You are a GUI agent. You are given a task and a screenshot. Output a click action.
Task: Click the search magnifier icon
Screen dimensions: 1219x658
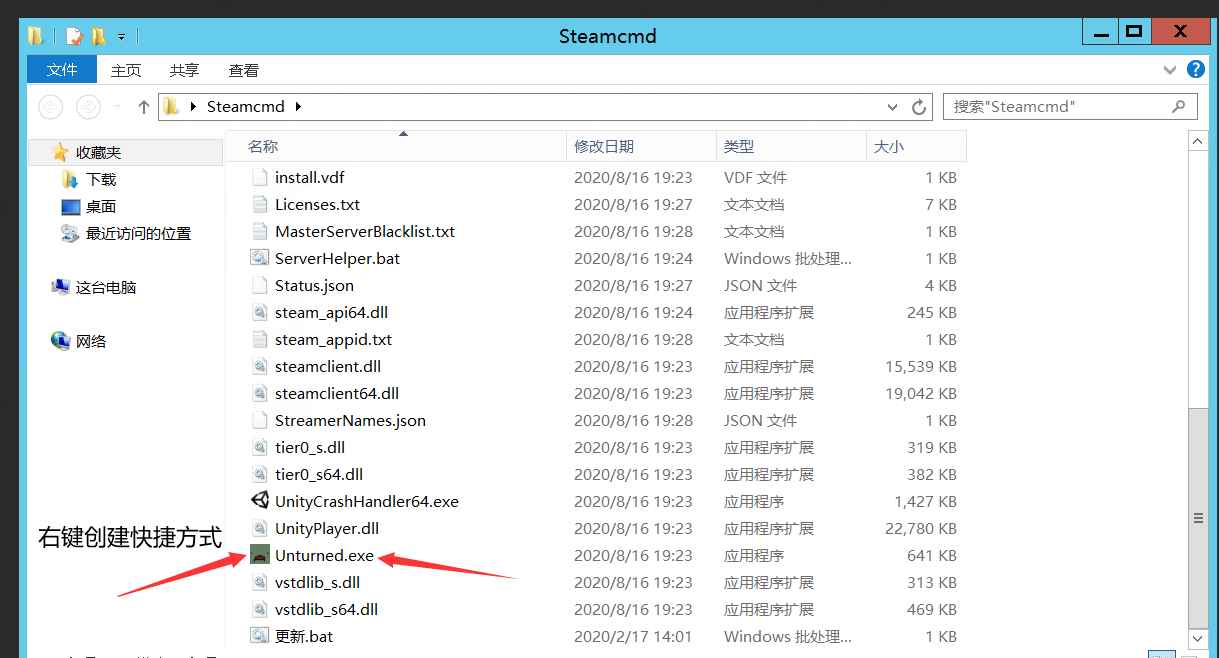[1179, 106]
